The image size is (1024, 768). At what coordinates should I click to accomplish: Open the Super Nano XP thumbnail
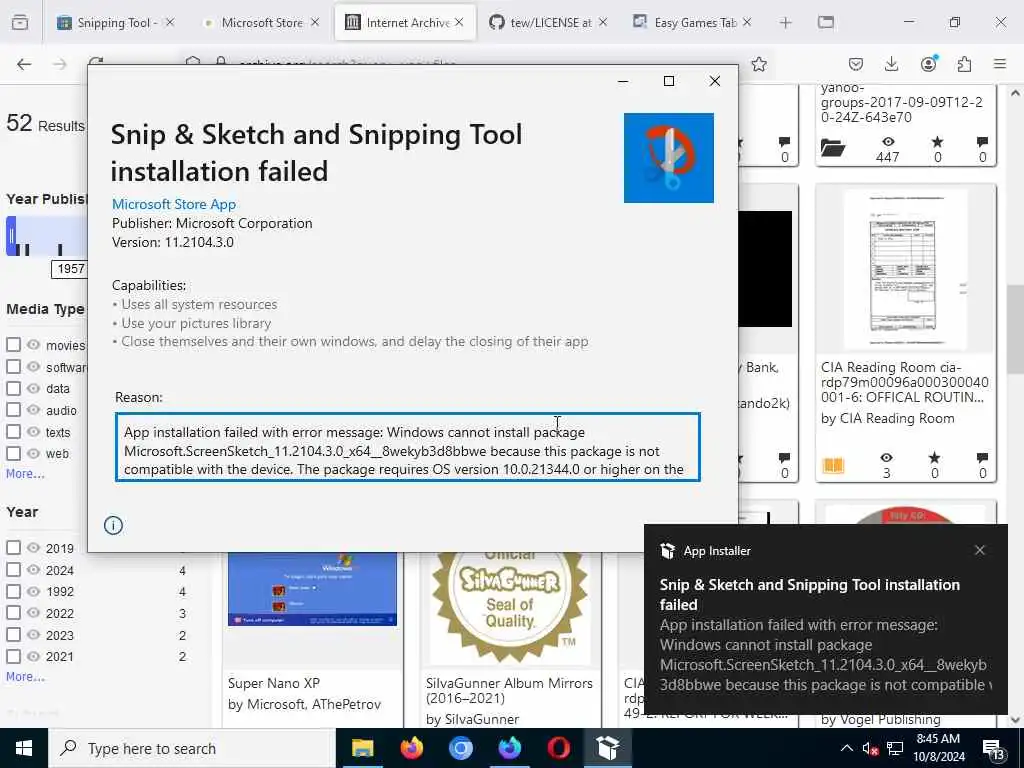(312, 589)
